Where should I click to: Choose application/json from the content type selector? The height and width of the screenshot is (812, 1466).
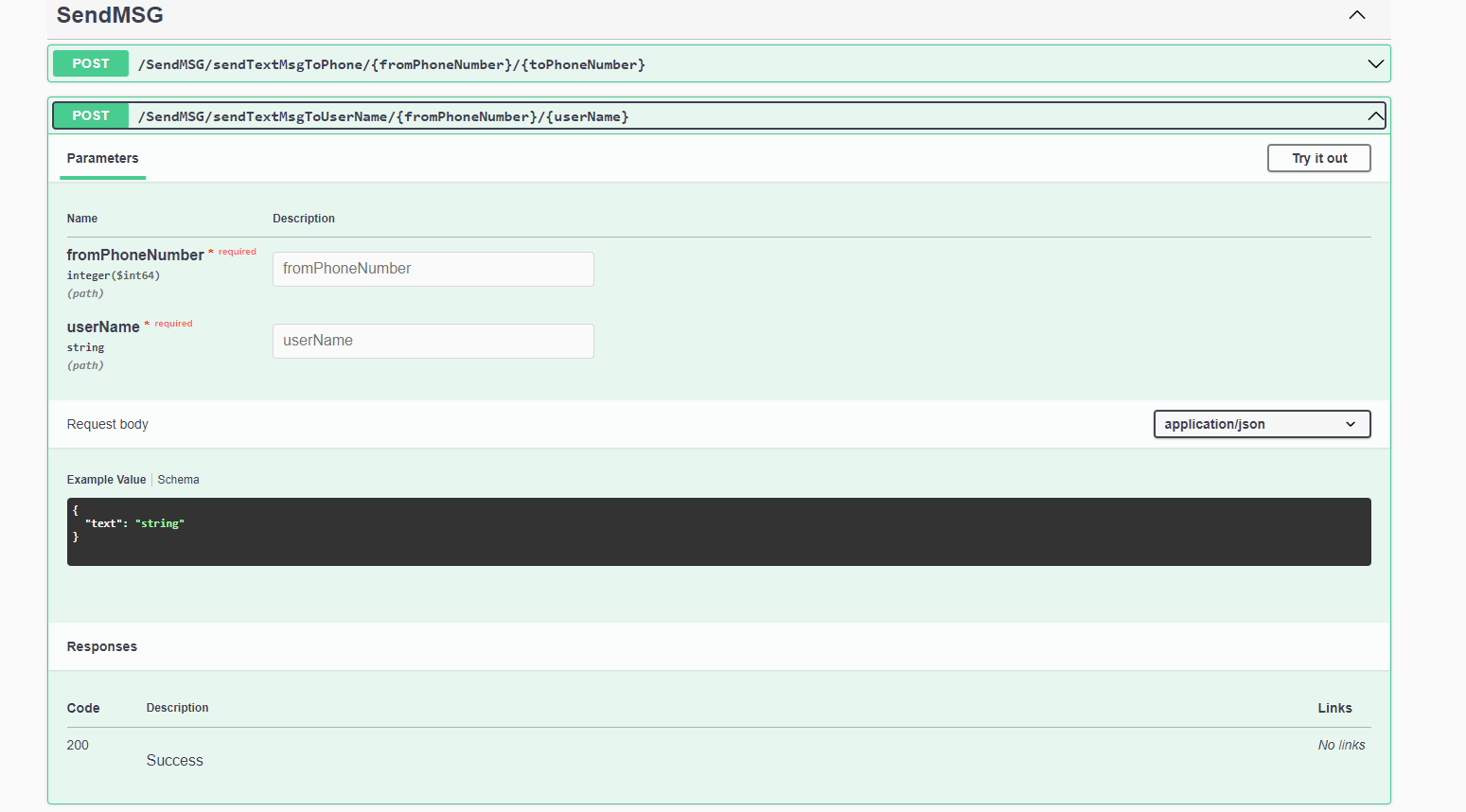point(1262,424)
